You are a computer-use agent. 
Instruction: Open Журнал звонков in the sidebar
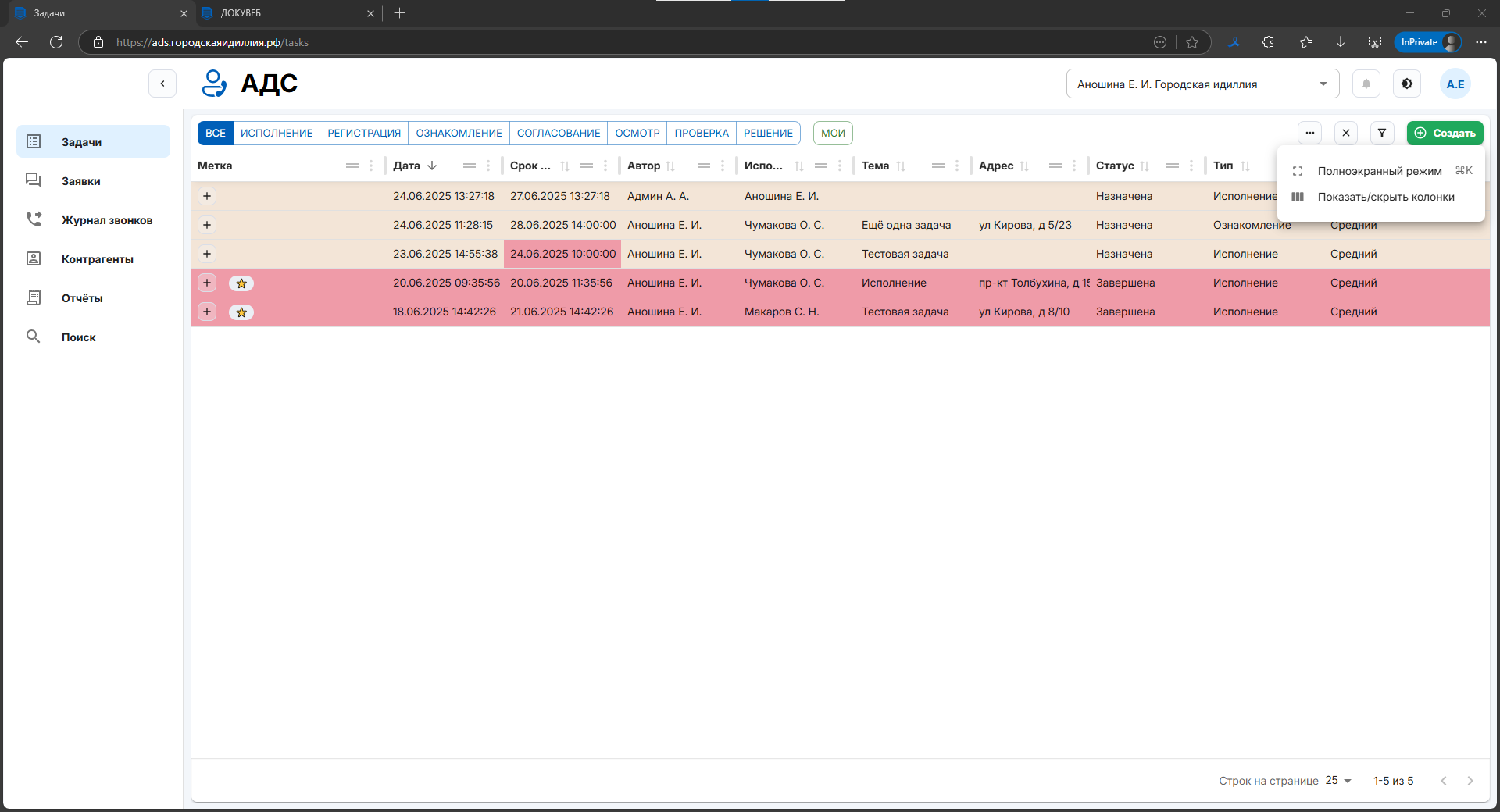(x=106, y=220)
